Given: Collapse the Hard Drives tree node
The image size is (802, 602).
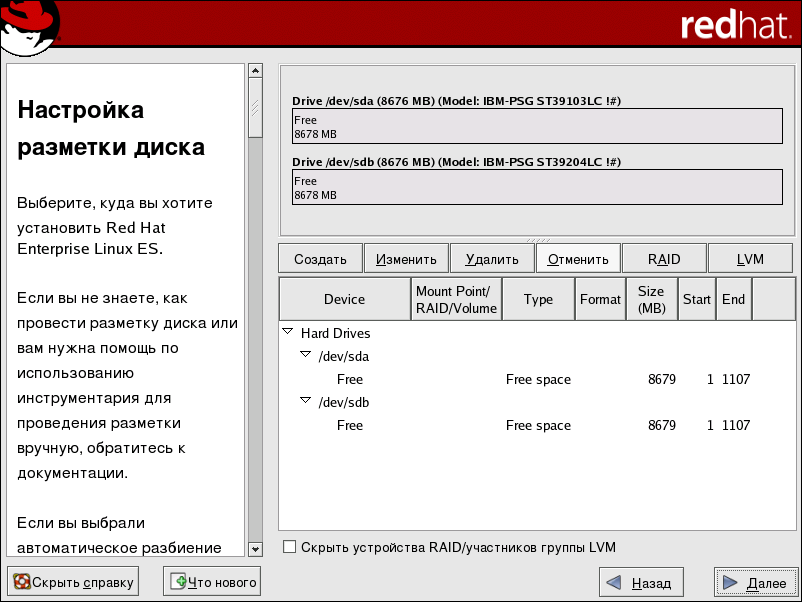Looking at the screenshot, I should pos(288,333).
